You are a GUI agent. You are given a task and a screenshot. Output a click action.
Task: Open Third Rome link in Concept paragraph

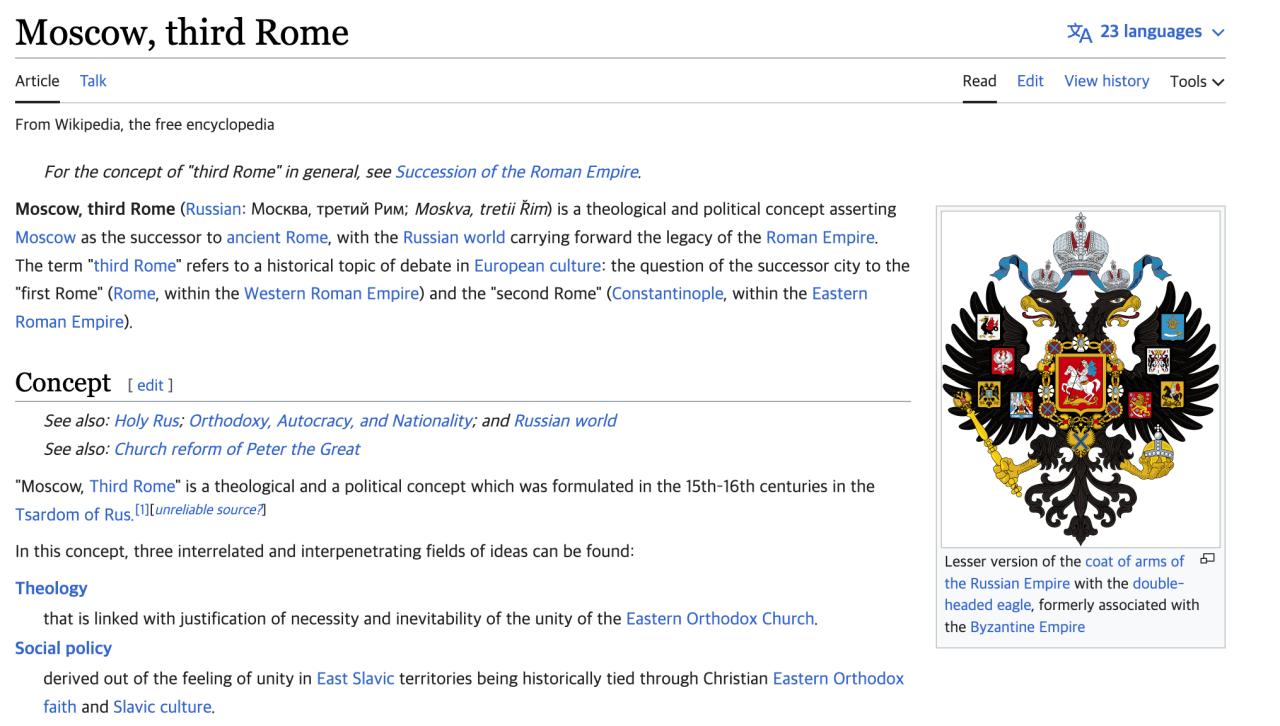(x=132, y=486)
